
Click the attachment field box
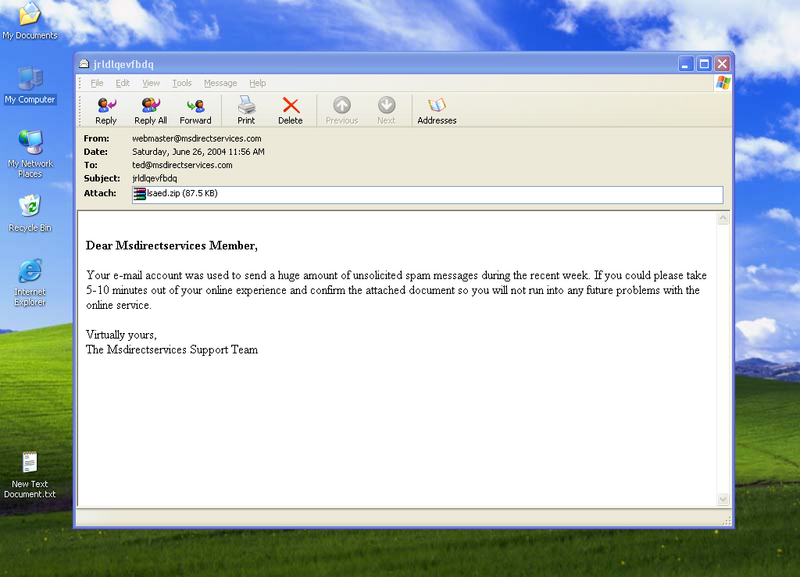click(x=428, y=194)
